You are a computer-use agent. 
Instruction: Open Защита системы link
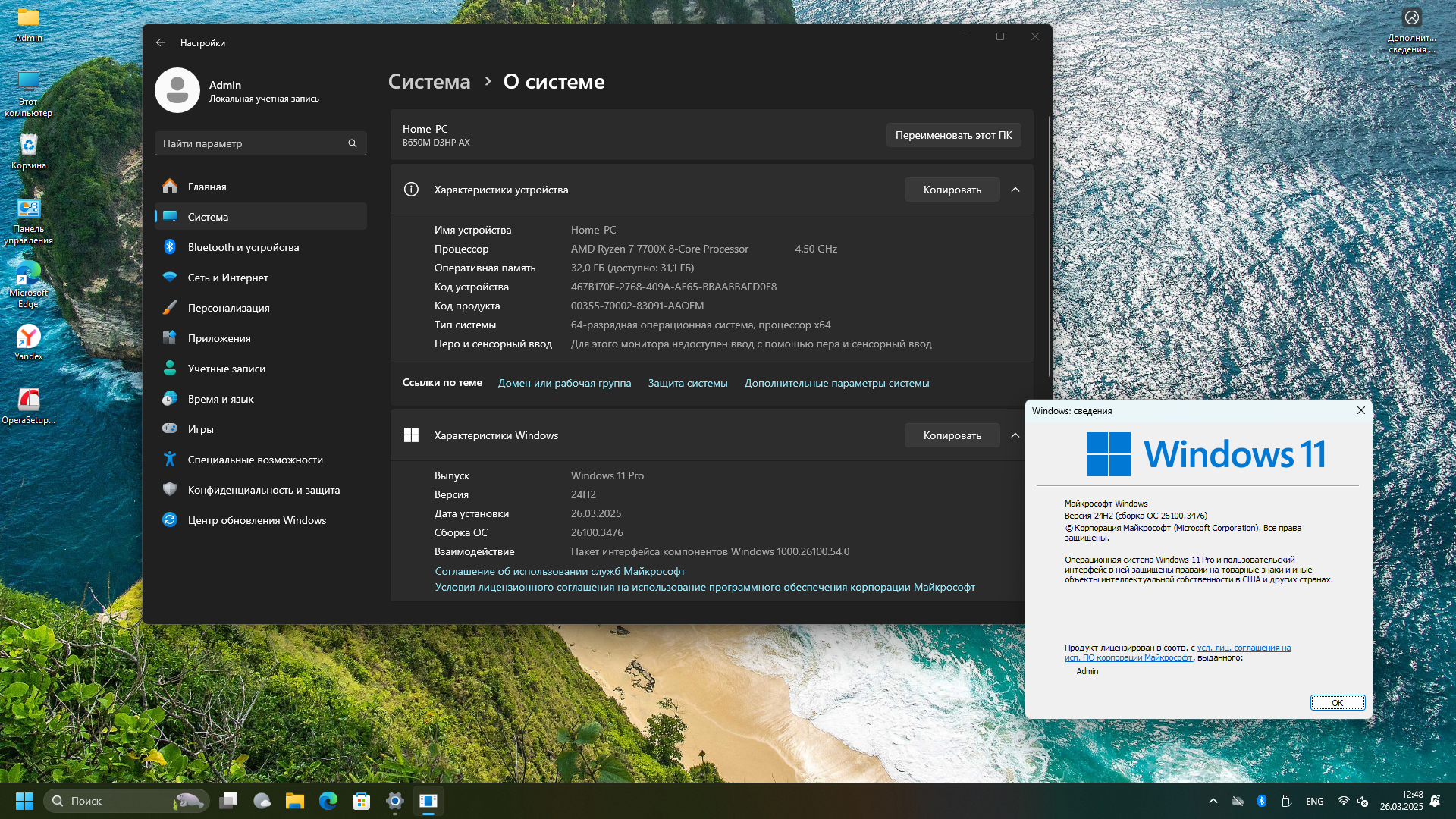click(687, 383)
